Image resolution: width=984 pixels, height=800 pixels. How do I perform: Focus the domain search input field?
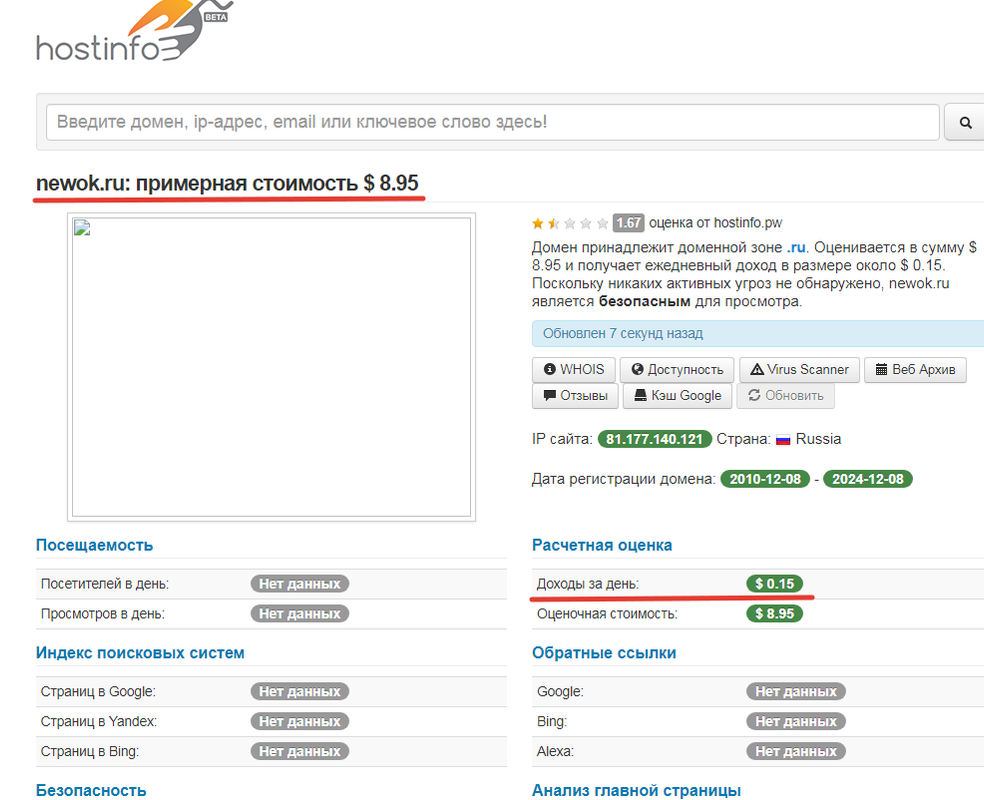[x=493, y=122]
